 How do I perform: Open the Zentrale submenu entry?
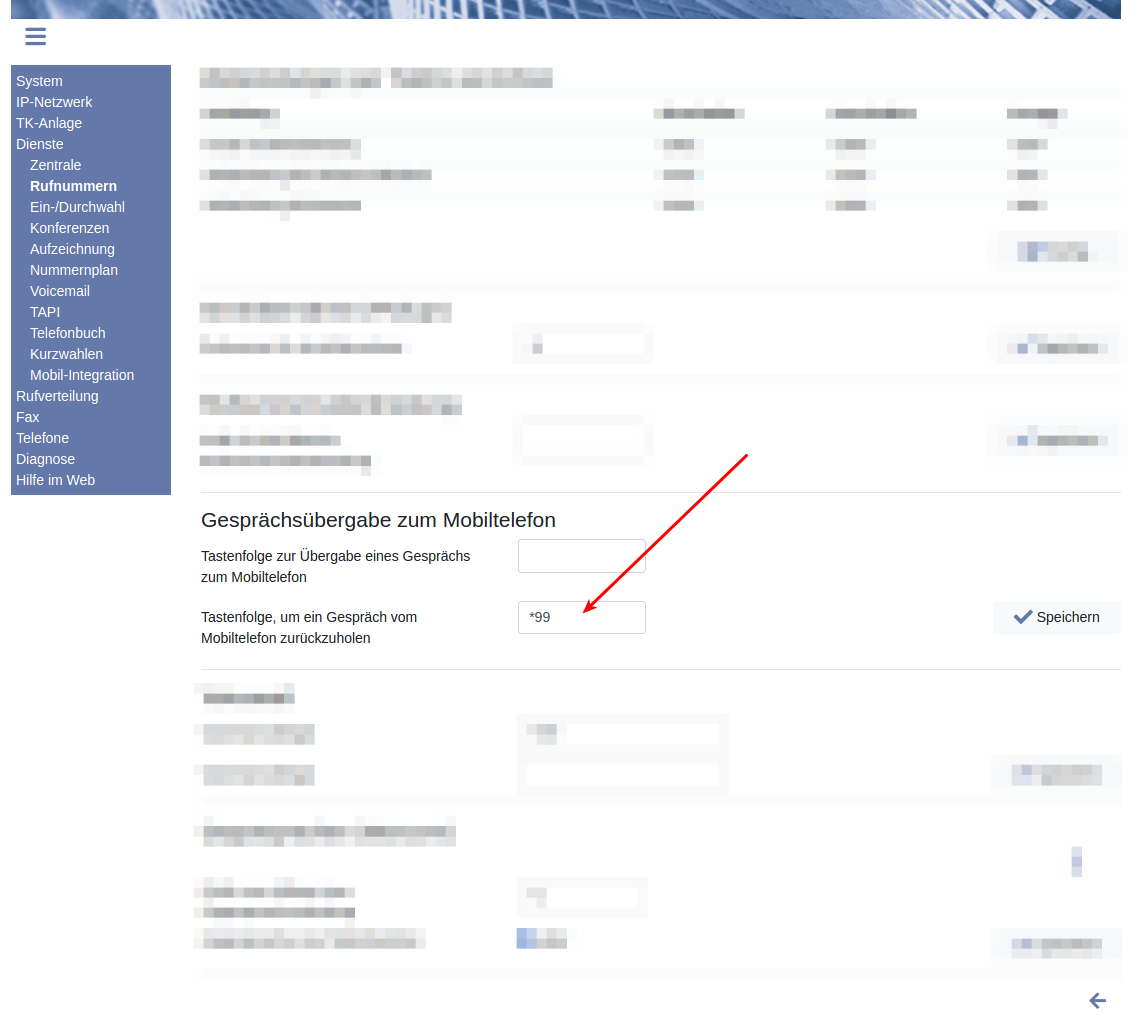click(56, 165)
